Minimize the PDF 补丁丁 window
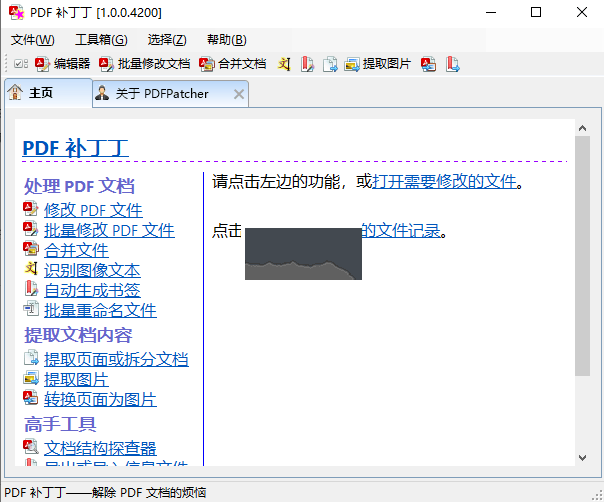This screenshot has width=604, height=502. tap(491, 12)
